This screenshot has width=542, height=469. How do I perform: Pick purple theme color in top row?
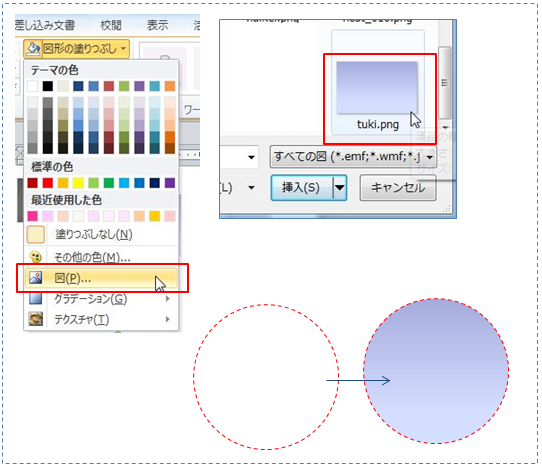point(139,86)
